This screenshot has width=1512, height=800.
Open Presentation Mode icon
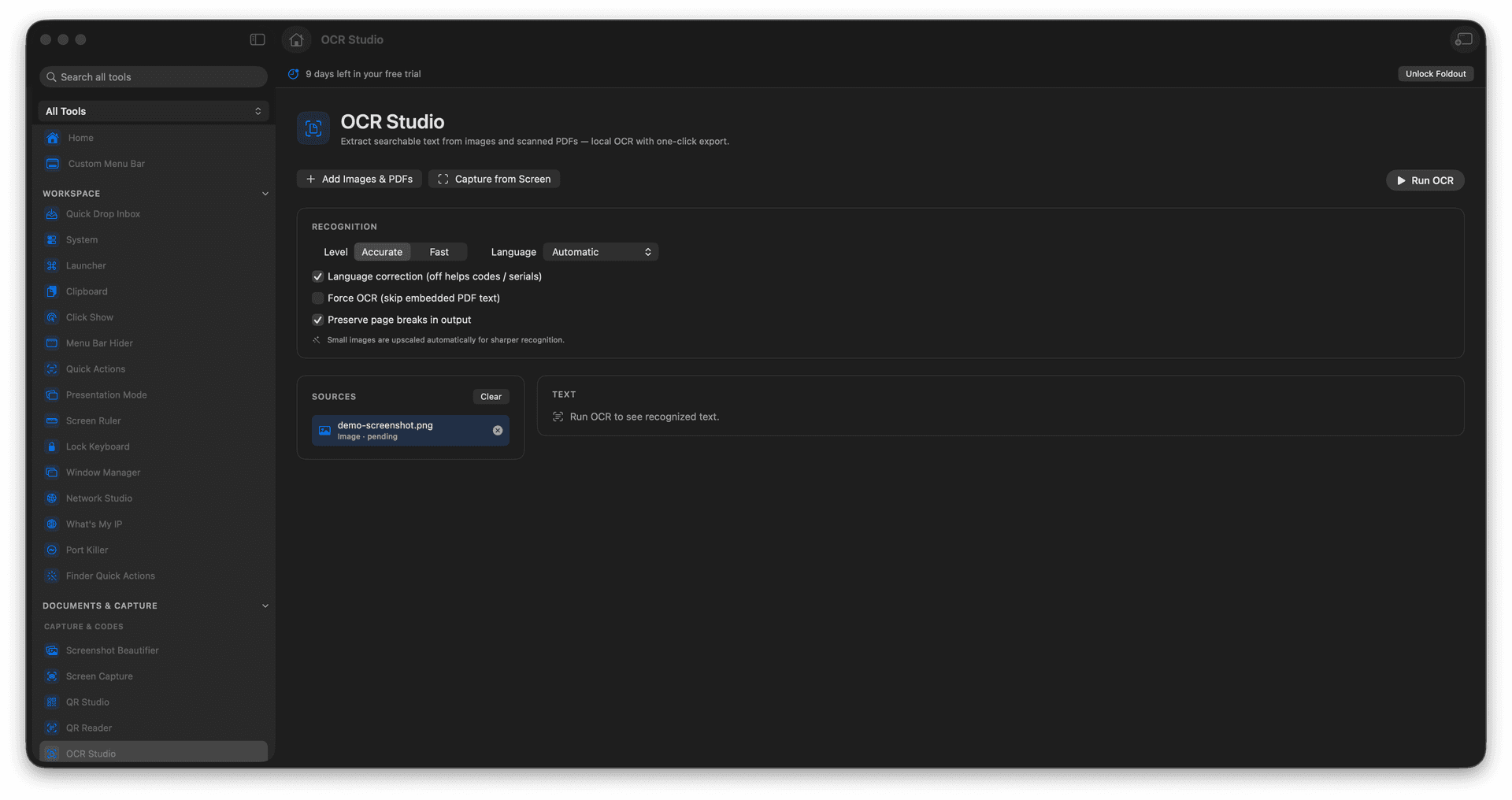pyautogui.click(x=52, y=395)
